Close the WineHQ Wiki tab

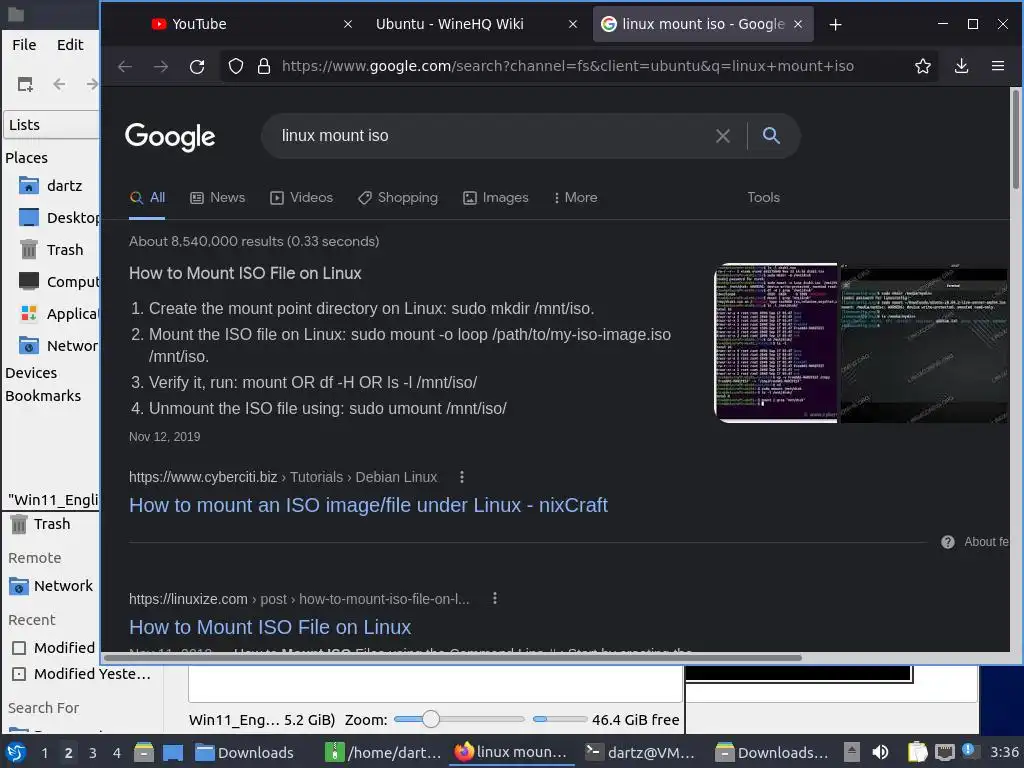[x=573, y=24]
